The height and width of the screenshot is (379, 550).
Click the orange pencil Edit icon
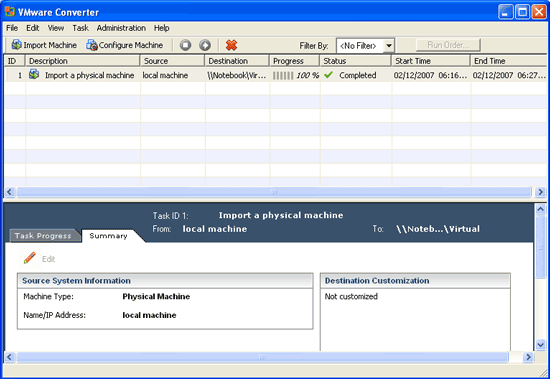tap(30, 258)
